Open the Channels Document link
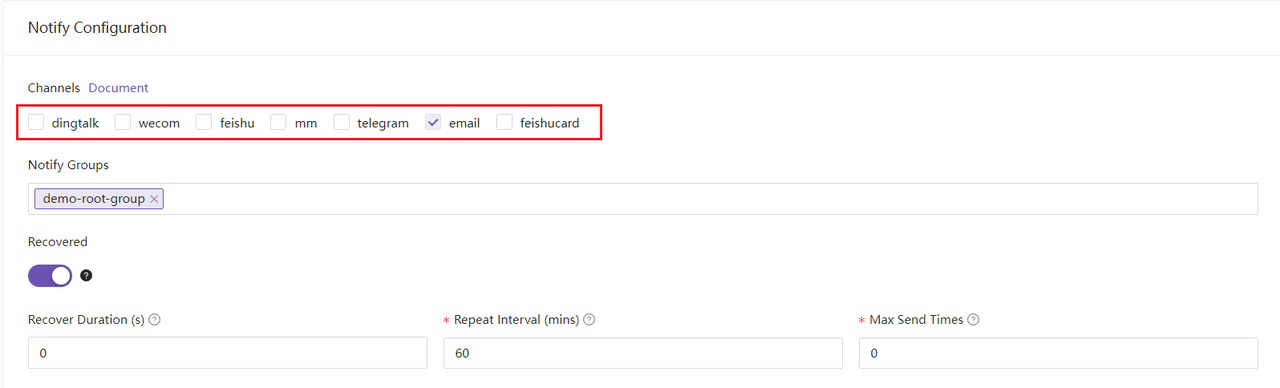 (x=118, y=88)
